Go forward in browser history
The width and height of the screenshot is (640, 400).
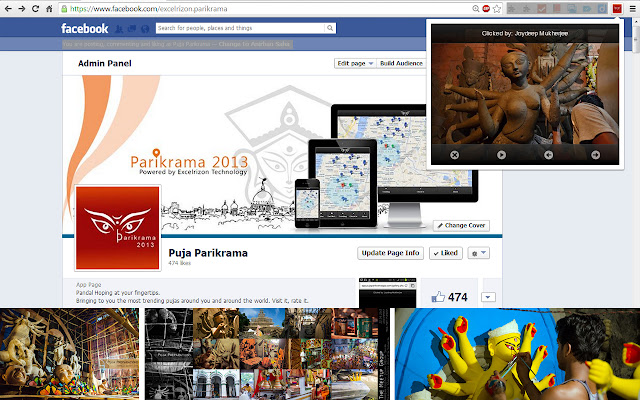(22, 9)
